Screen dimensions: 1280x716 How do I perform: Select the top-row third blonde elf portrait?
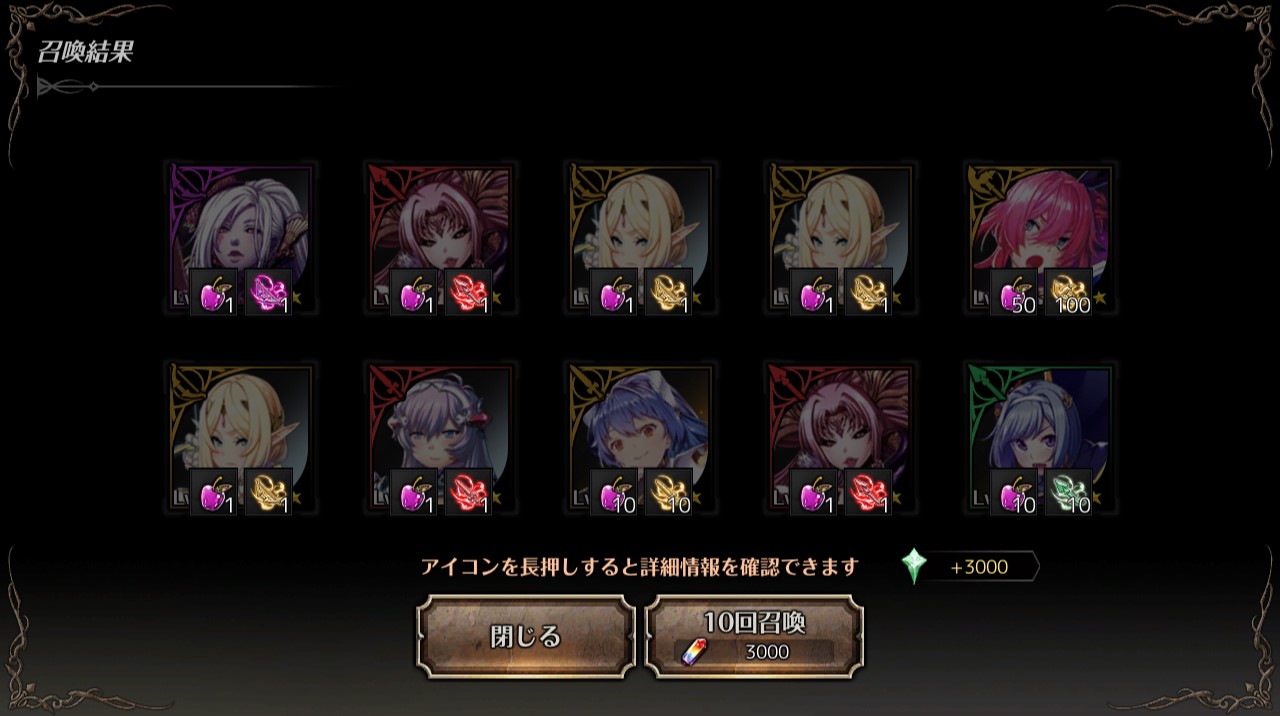click(x=640, y=239)
